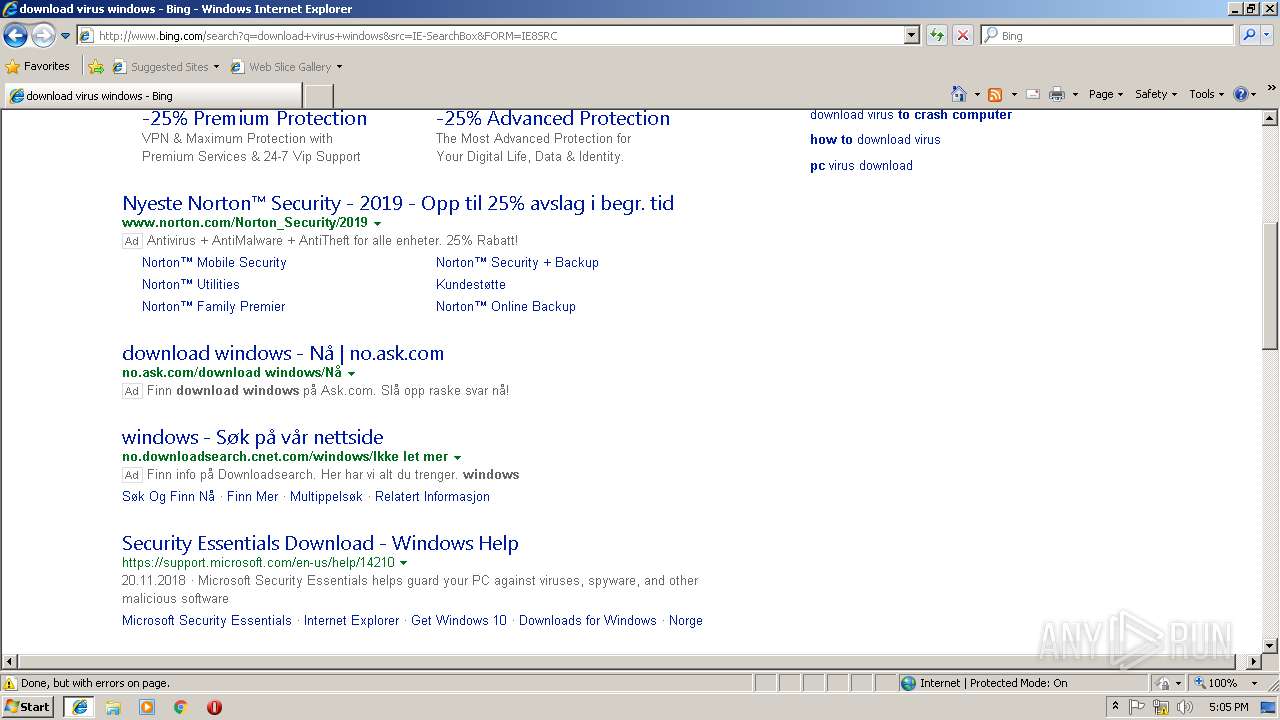Open 'Norton Utilities' sublink
Screen dimensions: 1280x720
(x=191, y=284)
